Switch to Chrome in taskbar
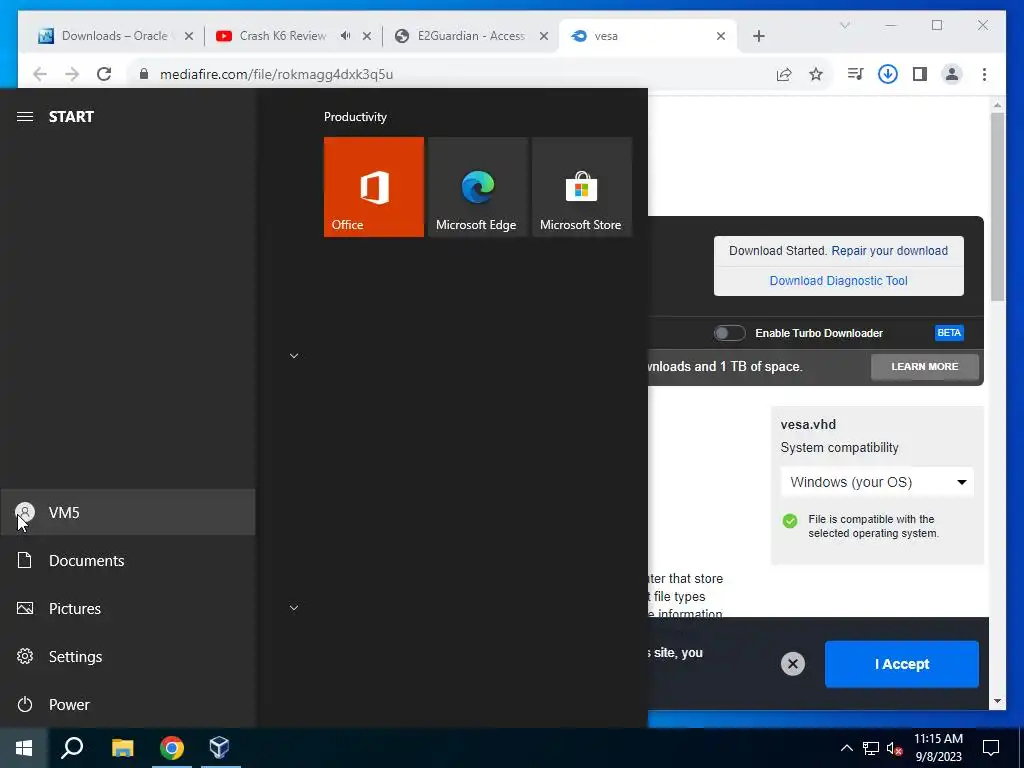This screenshot has height=768, width=1024. click(x=172, y=748)
